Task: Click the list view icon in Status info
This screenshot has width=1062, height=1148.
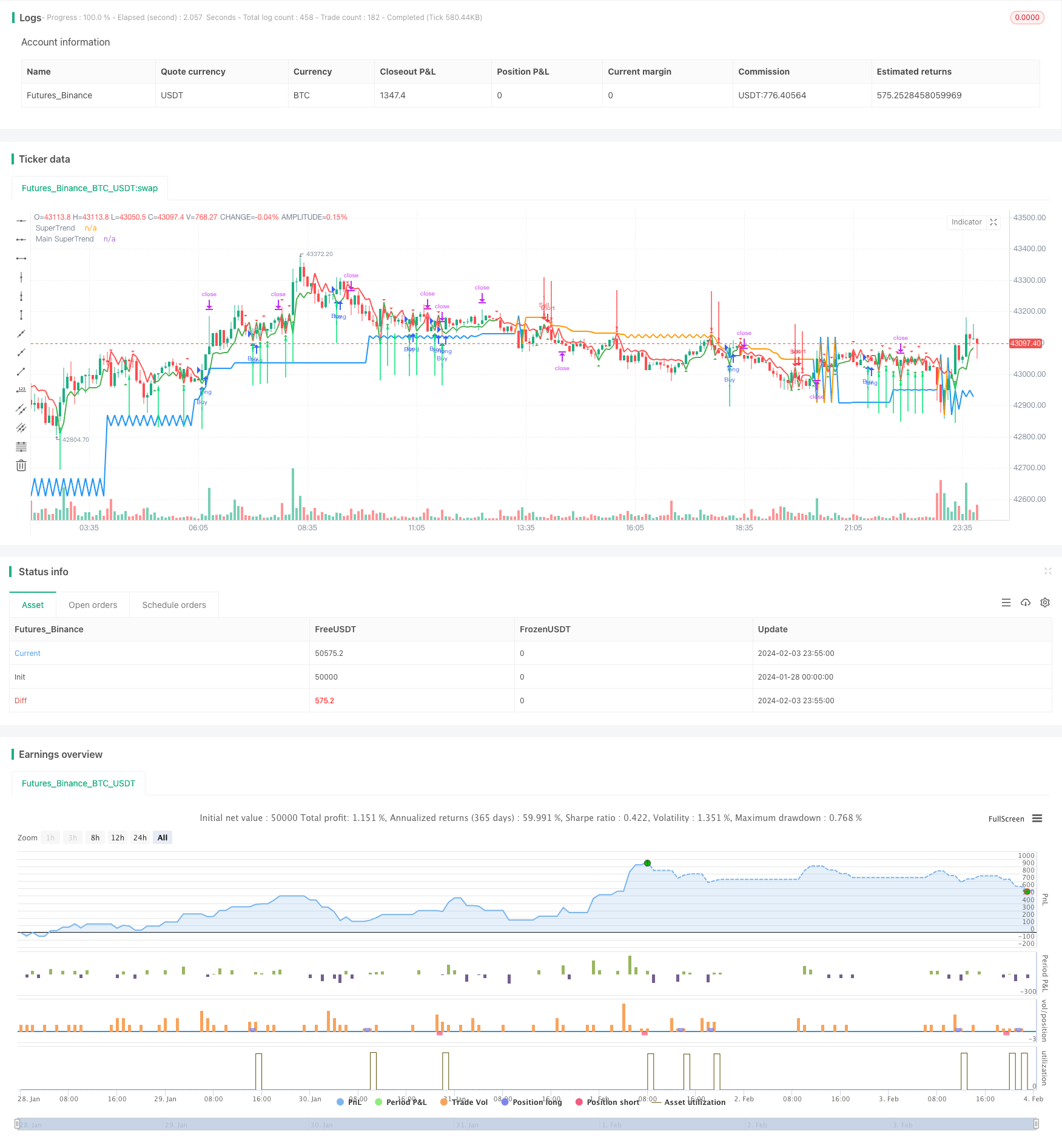Action: click(x=1006, y=603)
